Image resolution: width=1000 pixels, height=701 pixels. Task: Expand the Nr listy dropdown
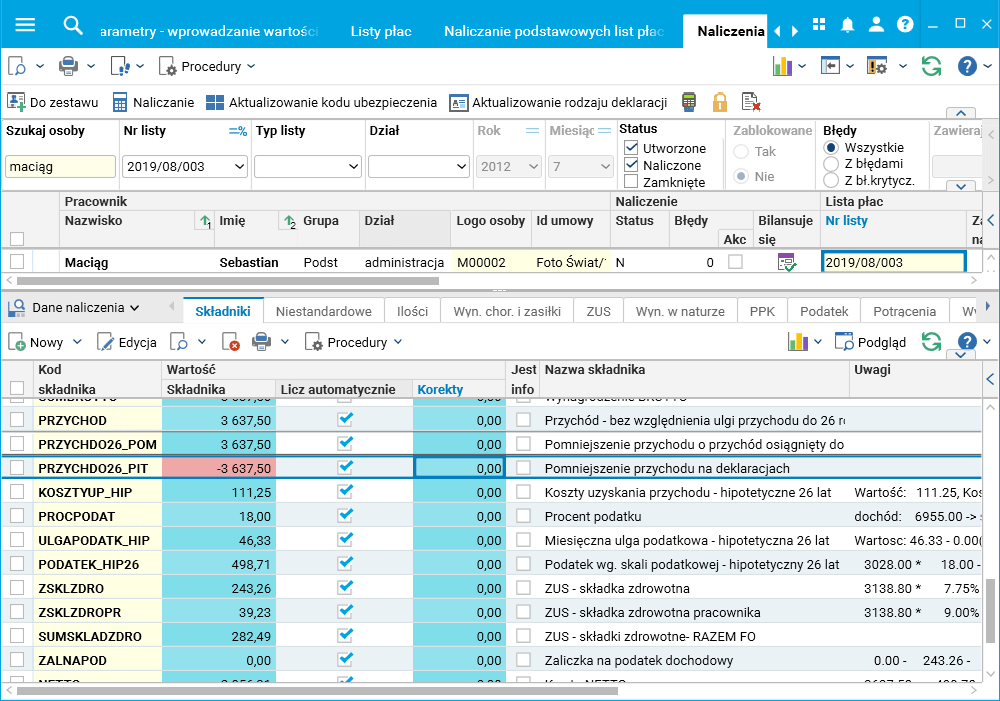238,167
